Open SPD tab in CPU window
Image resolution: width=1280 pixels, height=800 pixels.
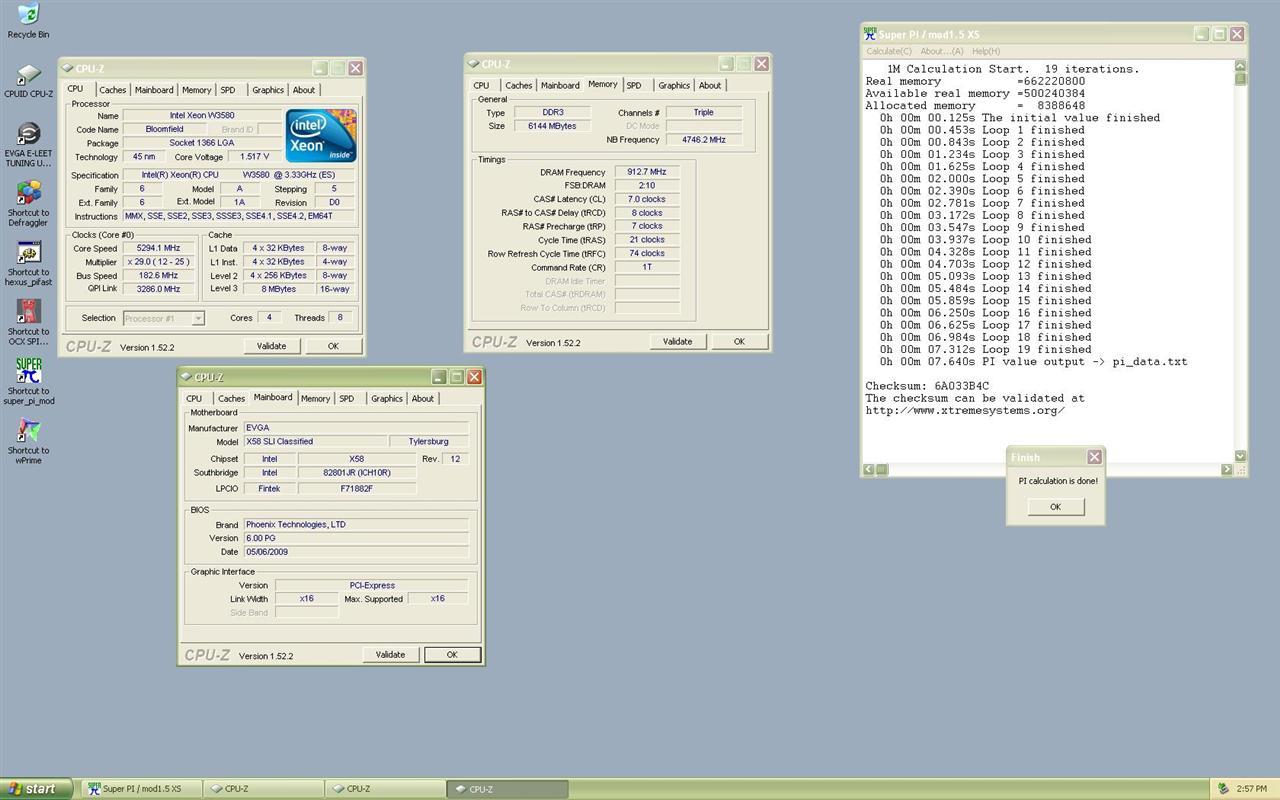coord(228,90)
